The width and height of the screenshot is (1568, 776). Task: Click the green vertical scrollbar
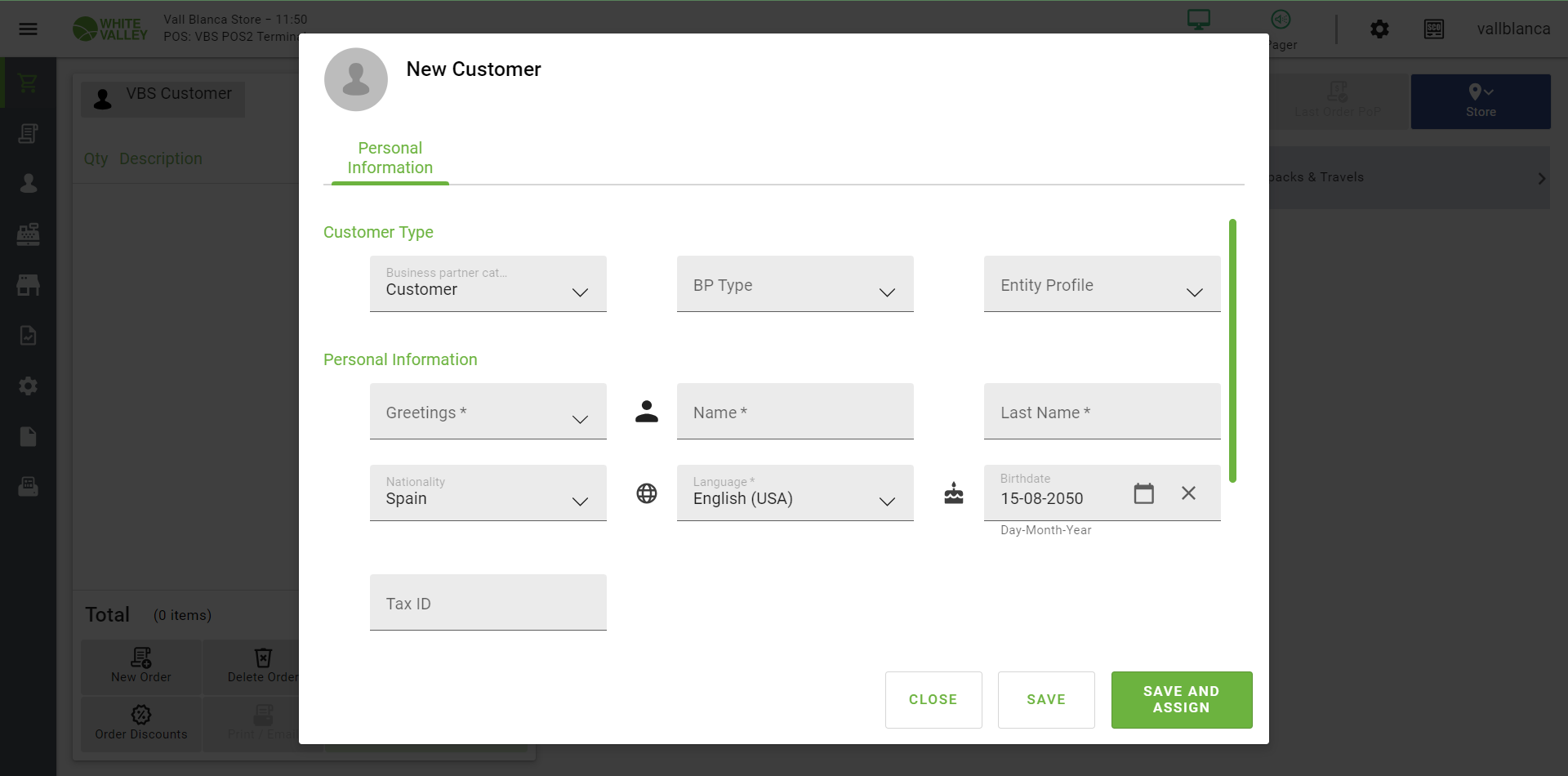1232,351
